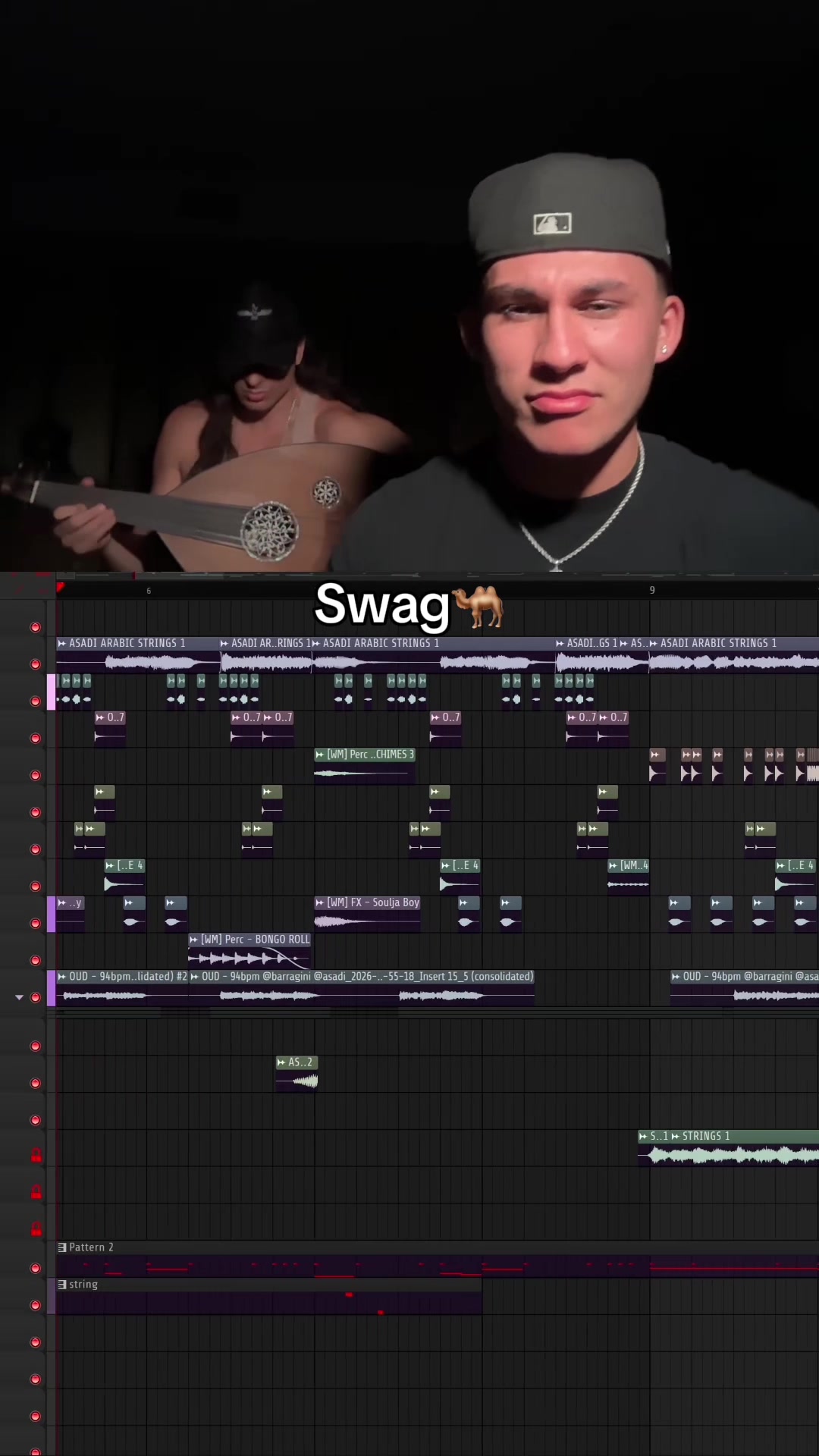Image resolution: width=819 pixels, height=1456 pixels.
Task: Open clip menu icon of FX - Soulja Boy
Action: (x=320, y=902)
